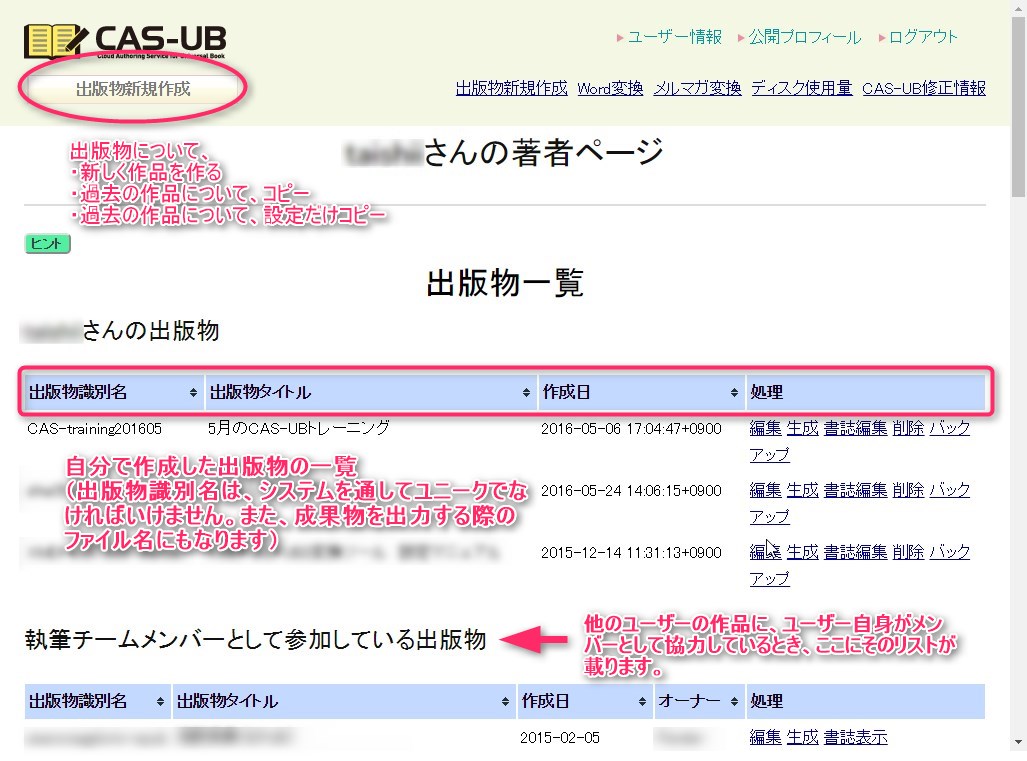Click ログアウト to sign out
Viewport: 1027px width, 761px height.
[x=923, y=37]
